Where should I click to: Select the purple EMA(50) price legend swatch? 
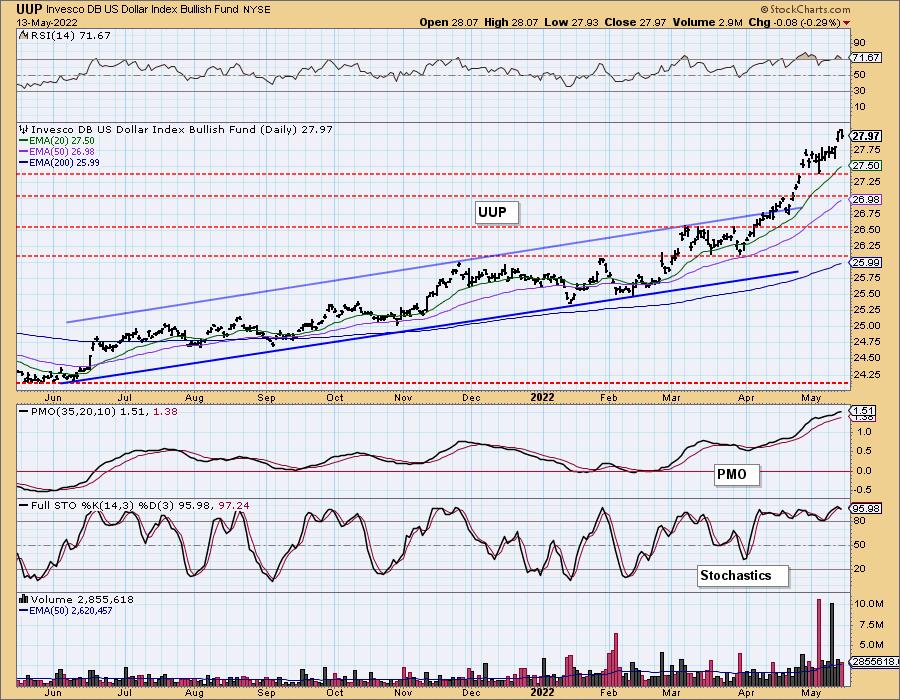[23, 151]
